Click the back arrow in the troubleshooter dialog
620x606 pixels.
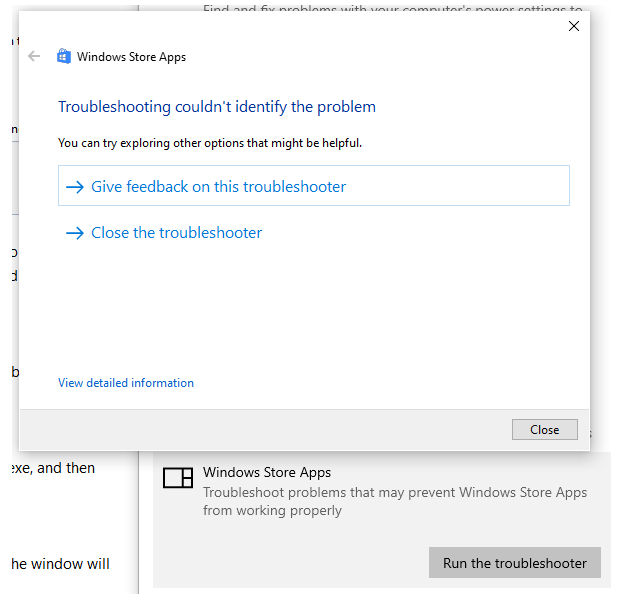point(35,57)
